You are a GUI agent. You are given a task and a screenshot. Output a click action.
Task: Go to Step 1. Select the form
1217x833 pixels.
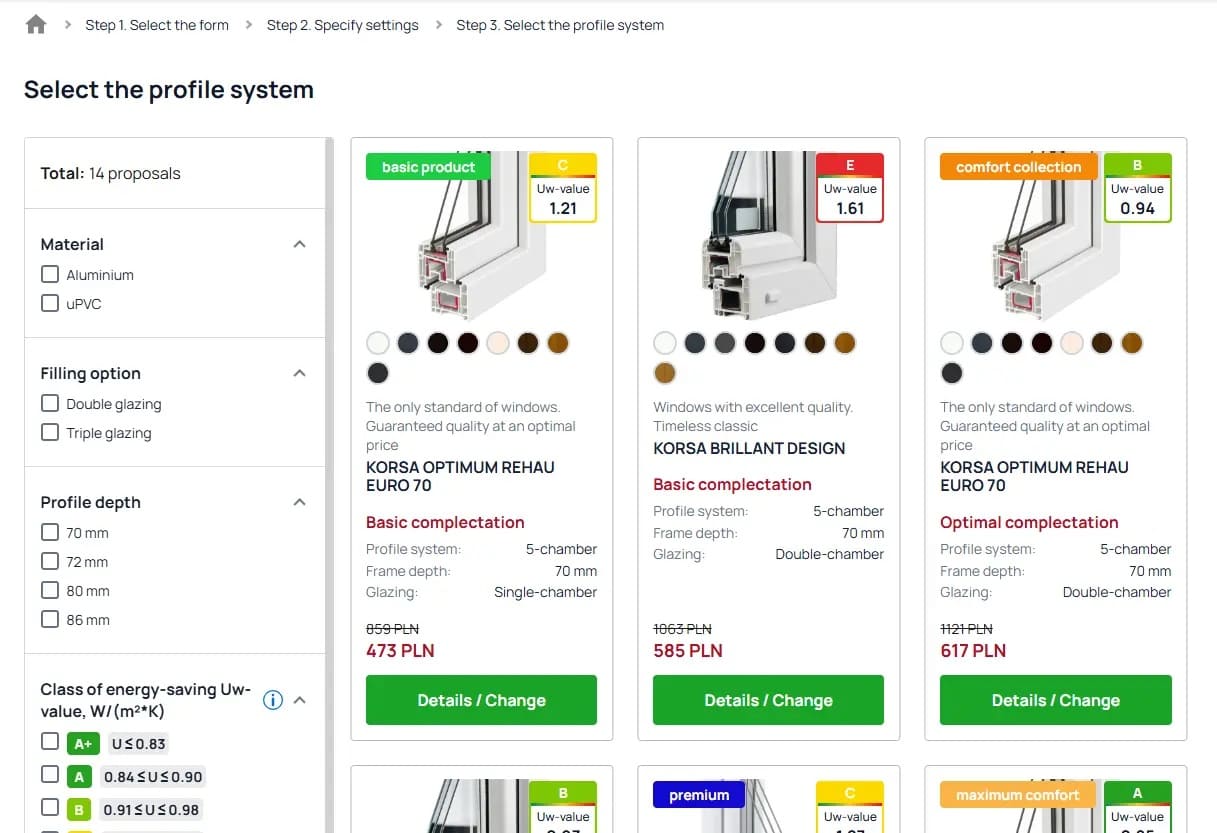[x=157, y=25]
